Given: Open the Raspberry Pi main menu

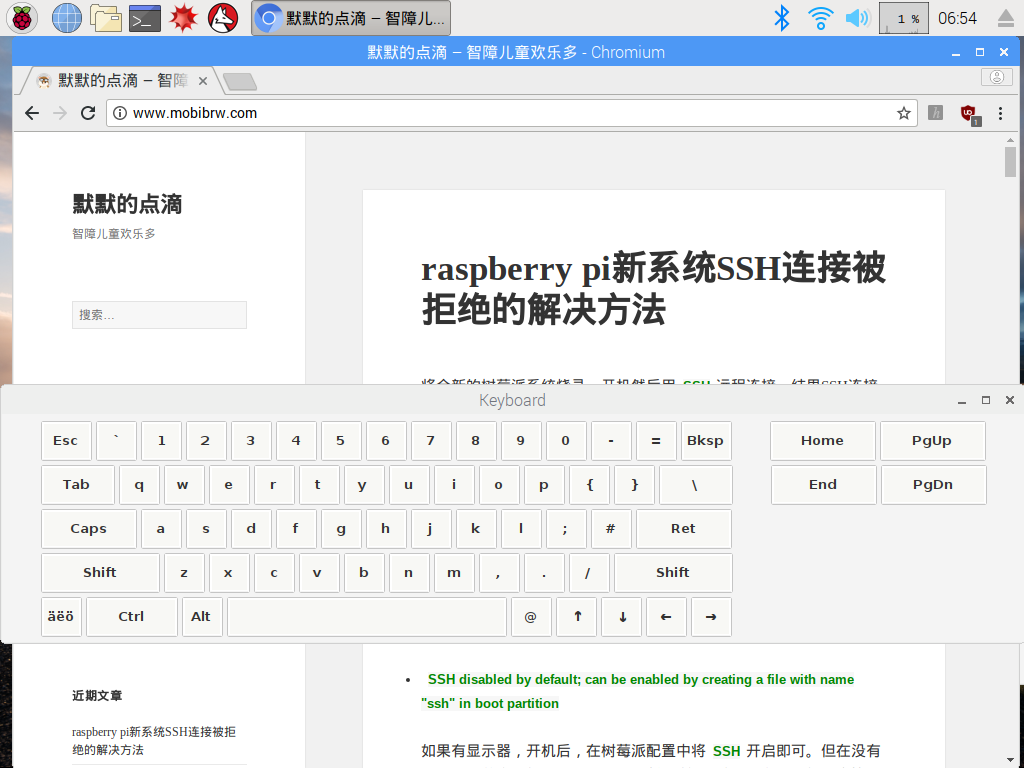Looking at the screenshot, I should click(x=22, y=17).
